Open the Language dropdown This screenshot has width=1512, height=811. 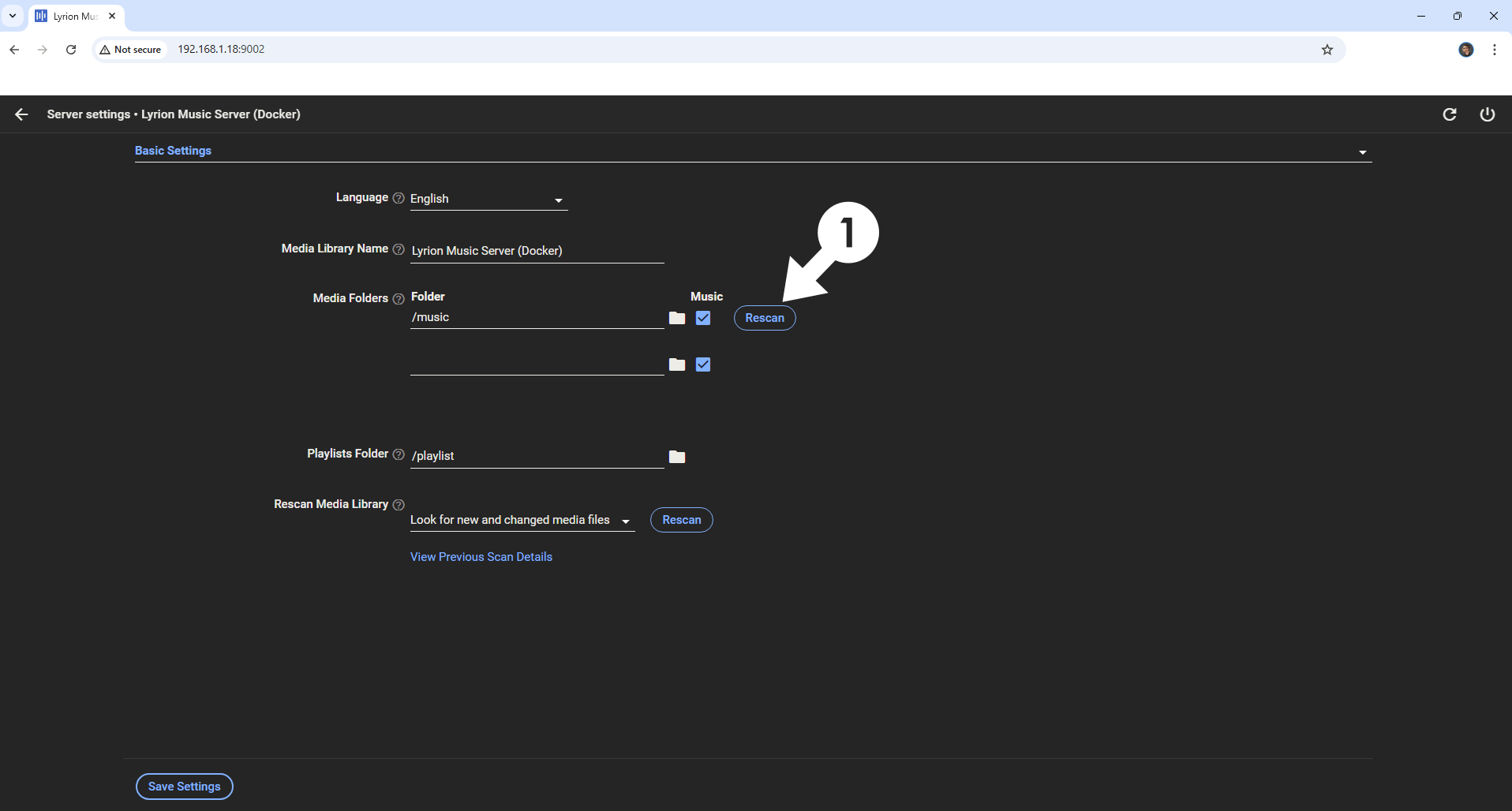coord(488,200)
